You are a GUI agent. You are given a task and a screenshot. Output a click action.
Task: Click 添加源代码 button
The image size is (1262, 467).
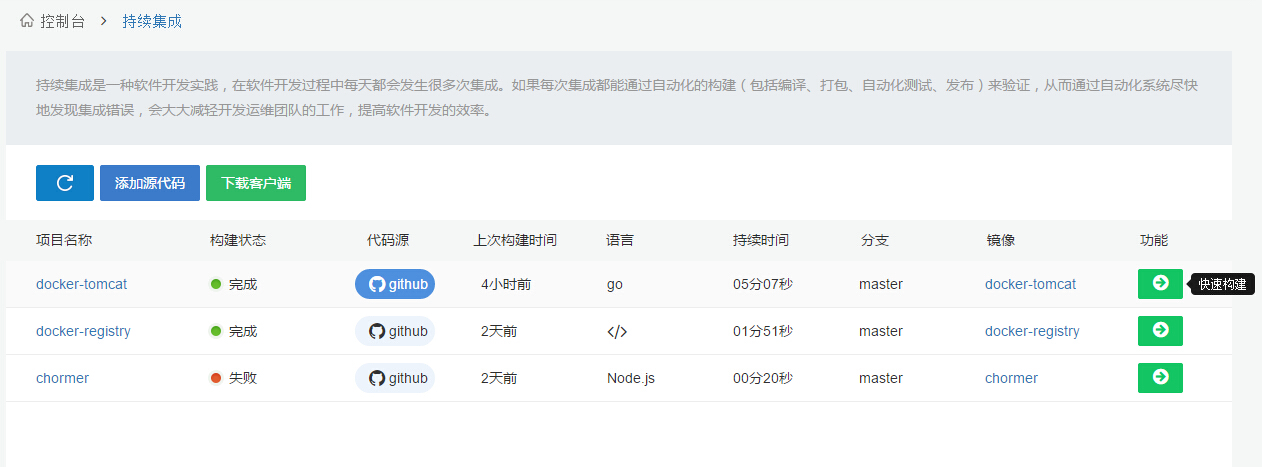pyautogui.click(x=150, y=183)
